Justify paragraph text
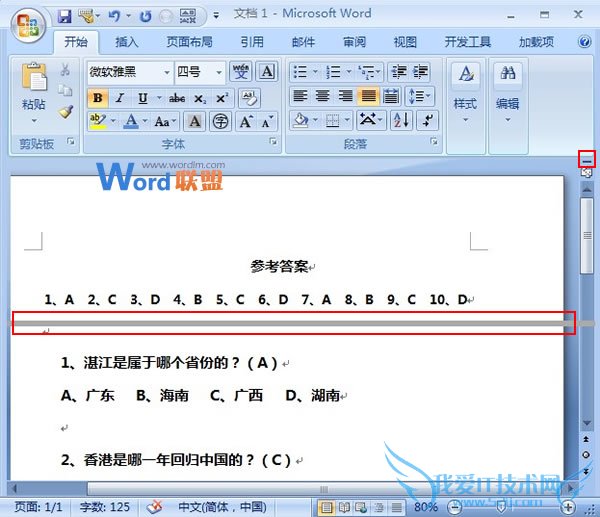Screen dimensions: 600x517 tap(368, 96)
